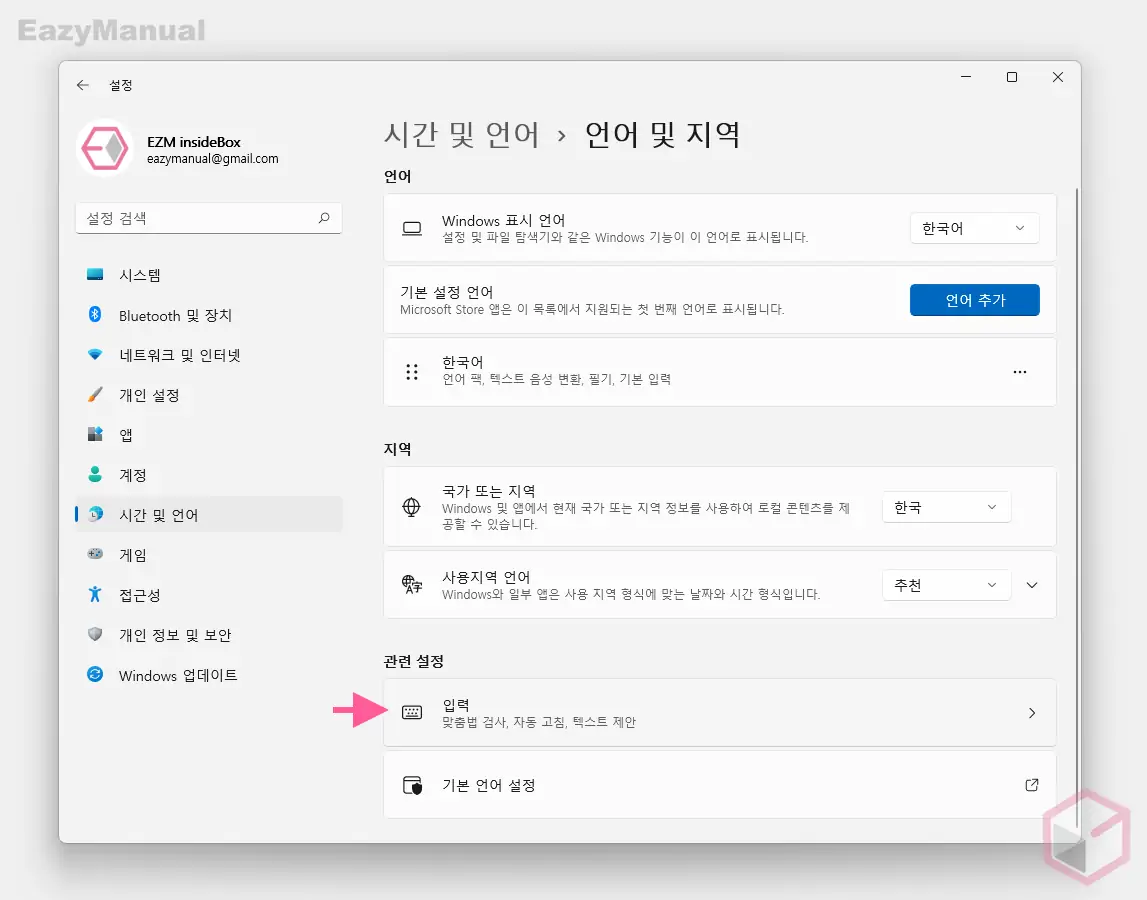Click the 언어 추가 button
This screenshot has height=900, width=1147.
click(x=973, y=299)
